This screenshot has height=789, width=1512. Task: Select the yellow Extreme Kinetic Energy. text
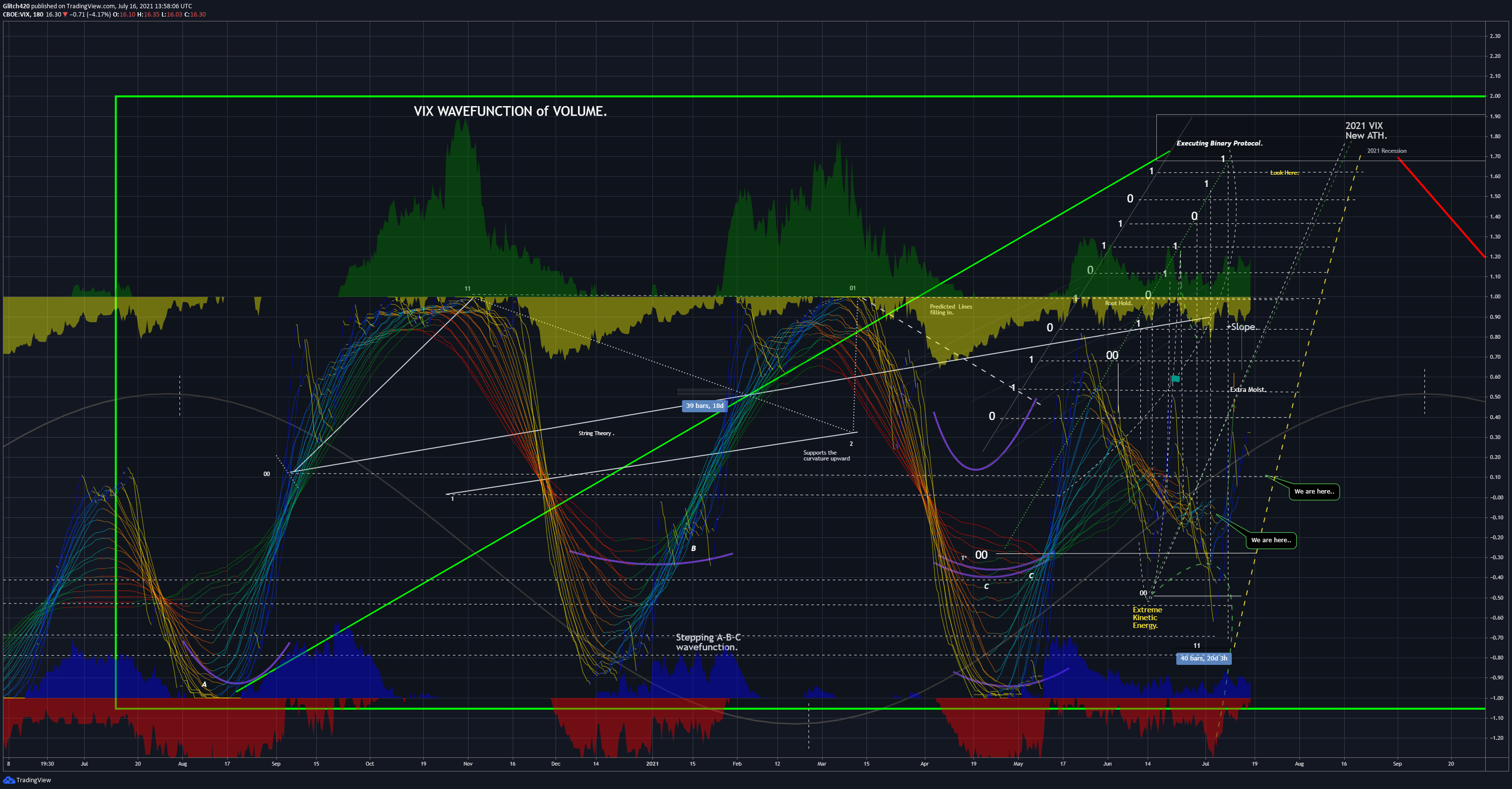tap(1147, 618)
